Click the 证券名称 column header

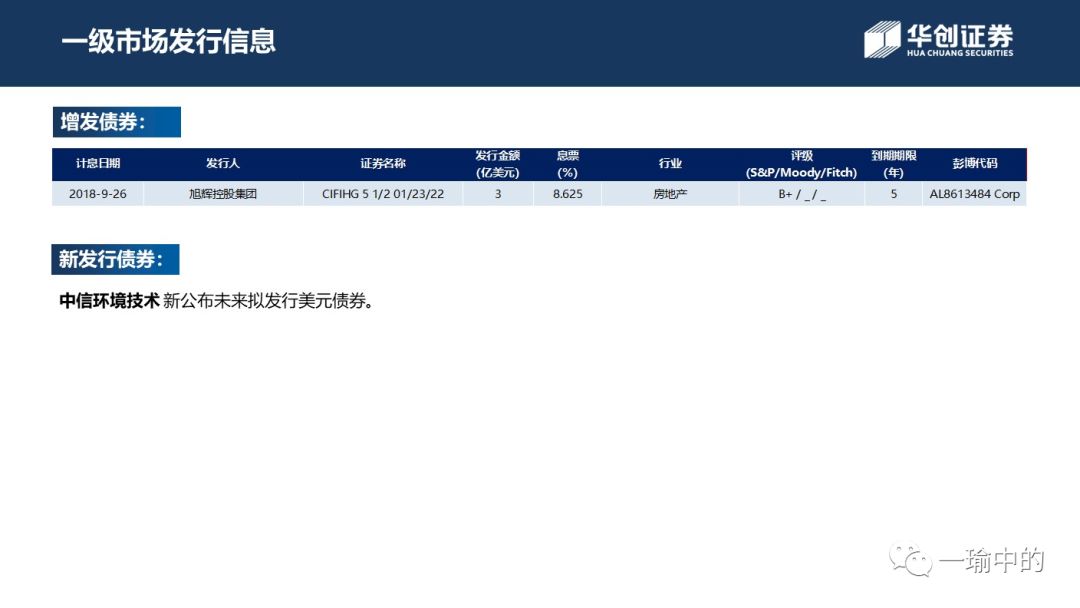[383, 164]
